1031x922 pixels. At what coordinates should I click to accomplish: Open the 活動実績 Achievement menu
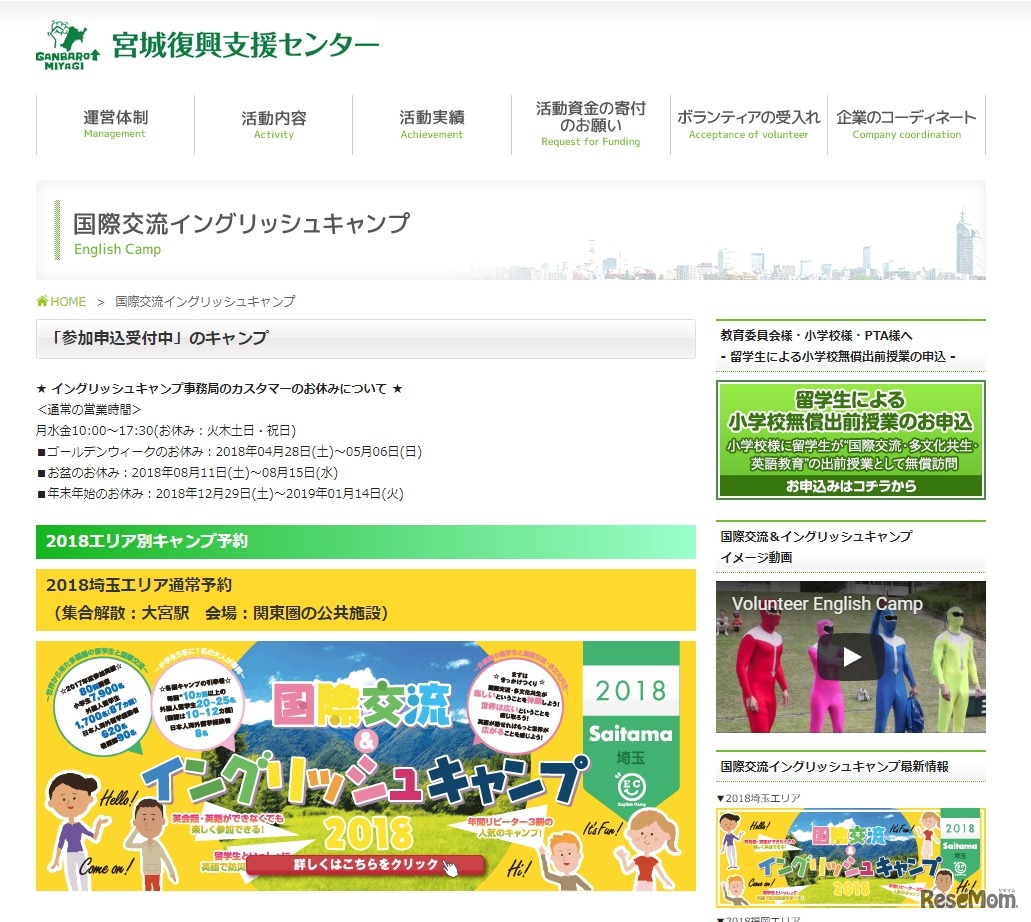(431, 123)
